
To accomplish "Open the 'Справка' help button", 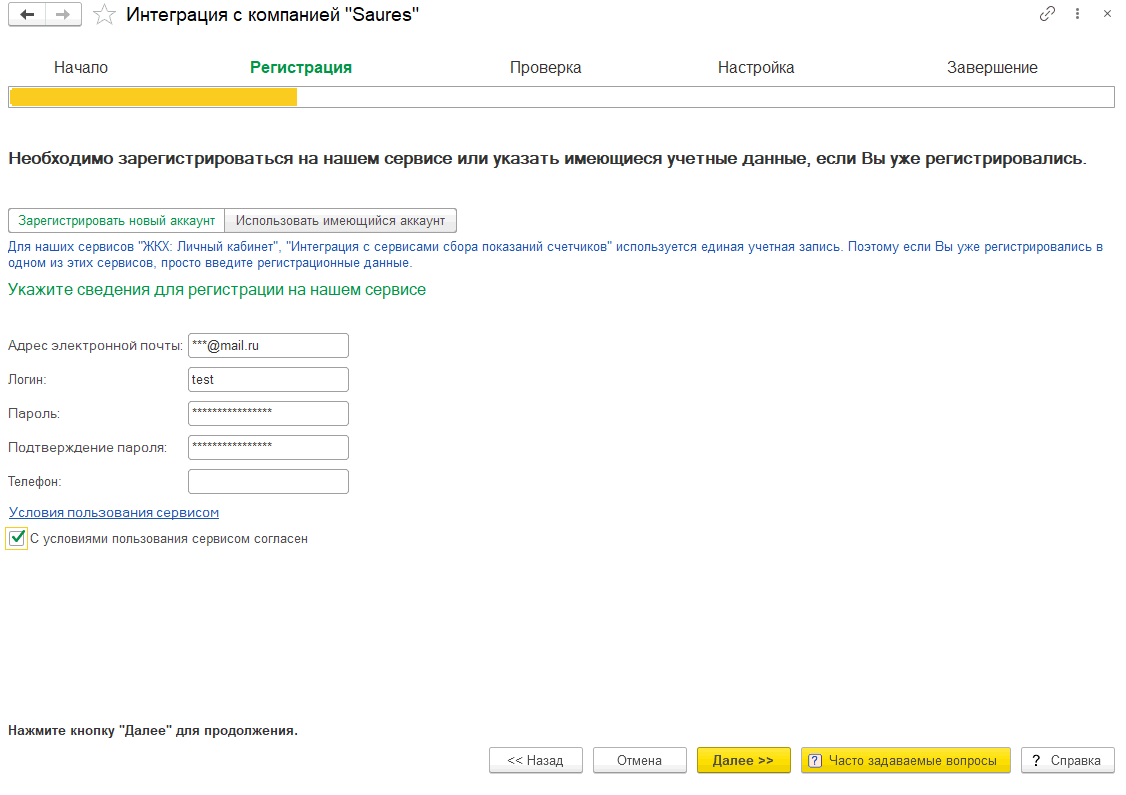I will [1068, 761].
